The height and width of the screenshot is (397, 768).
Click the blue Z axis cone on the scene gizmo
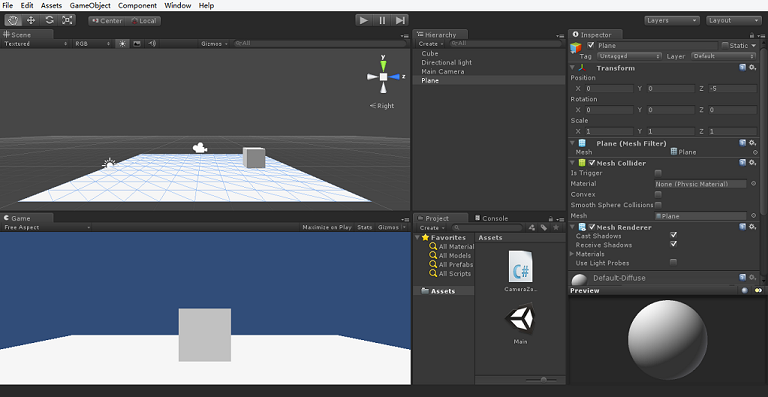coord(395,76)
